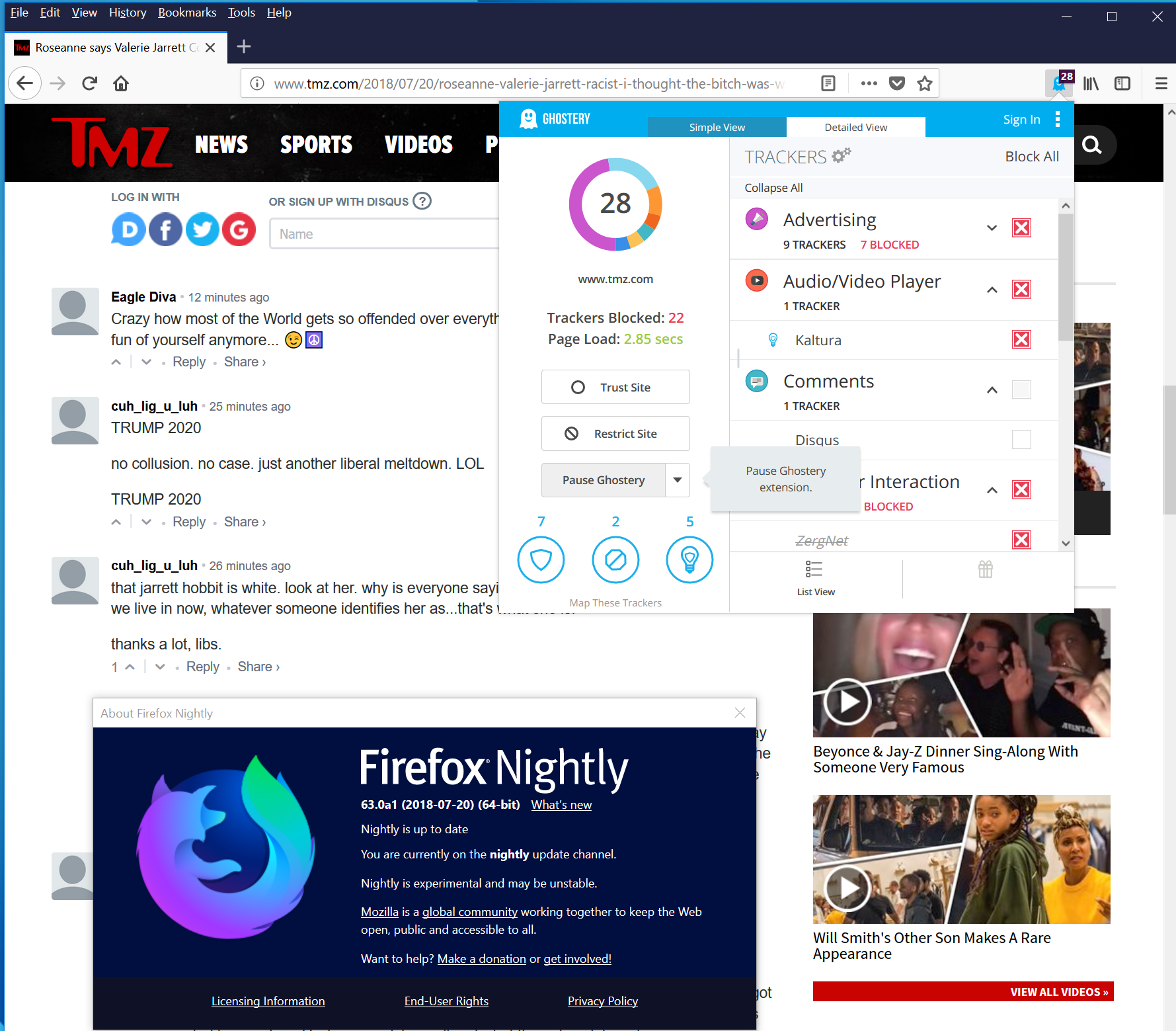Image resolution: width=1176 pixels, height=1031 pixels.
Task: Unblock the ZergNet tracker checkbox
Action: click(x=1021, y=540)
